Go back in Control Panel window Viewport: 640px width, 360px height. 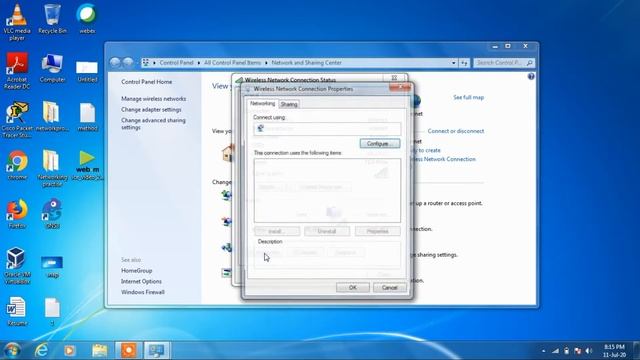click(x=116, y=62)
